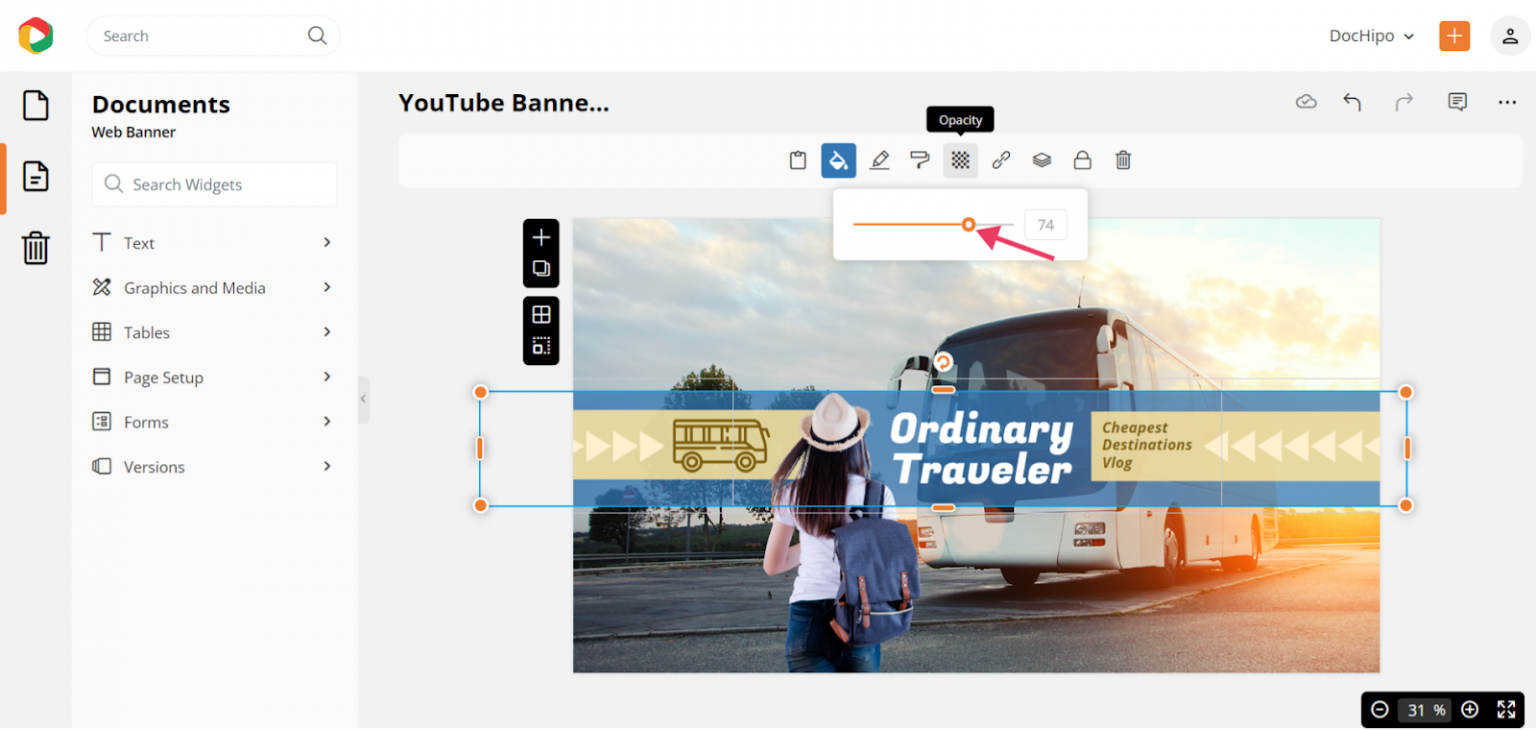Image resolution: width=1536 pixels, height=730 pixels.
Task: Lock the selected banner element
Action: click(1081, 160)
